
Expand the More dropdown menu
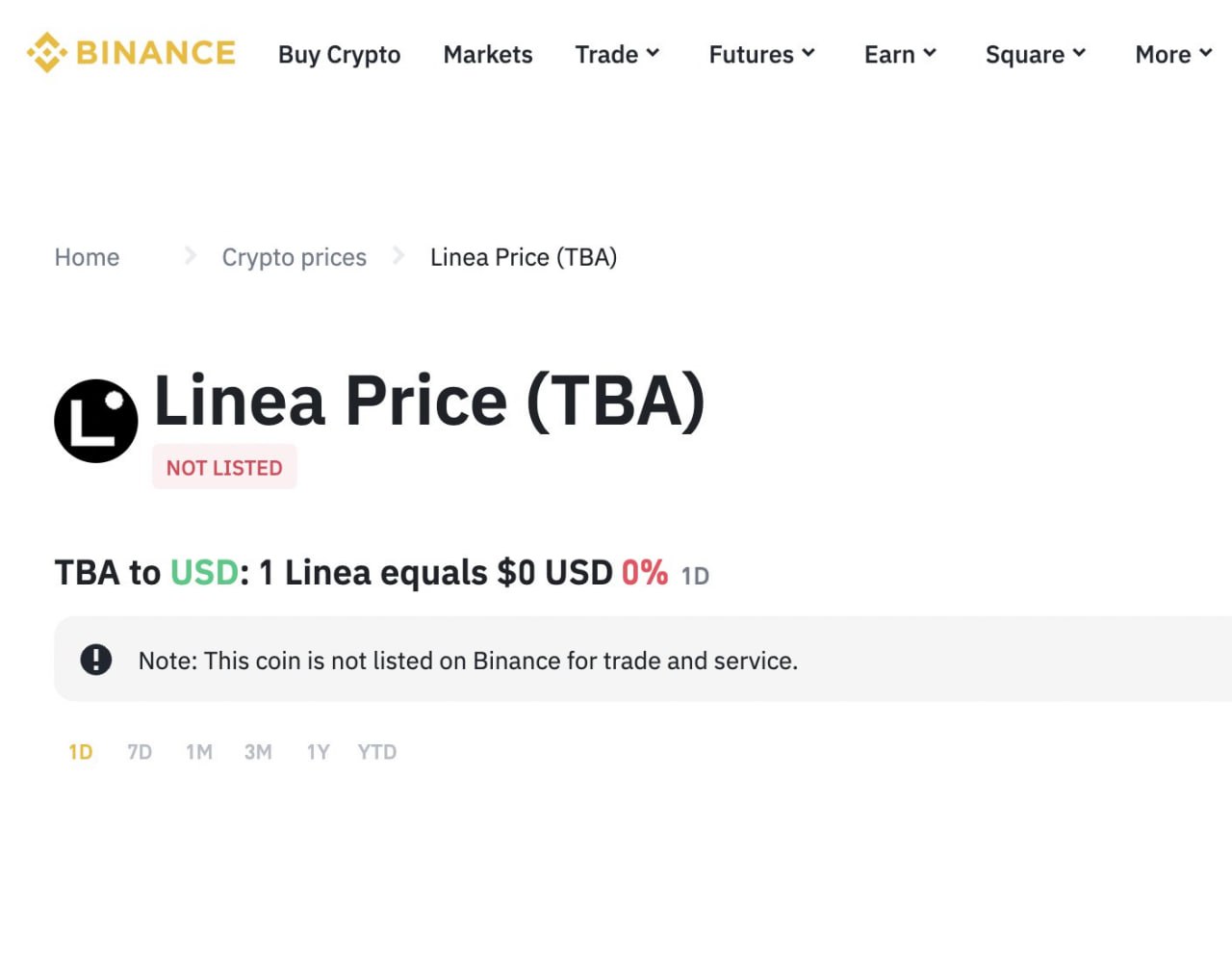pyautogui.click(x=1173, y=54)
